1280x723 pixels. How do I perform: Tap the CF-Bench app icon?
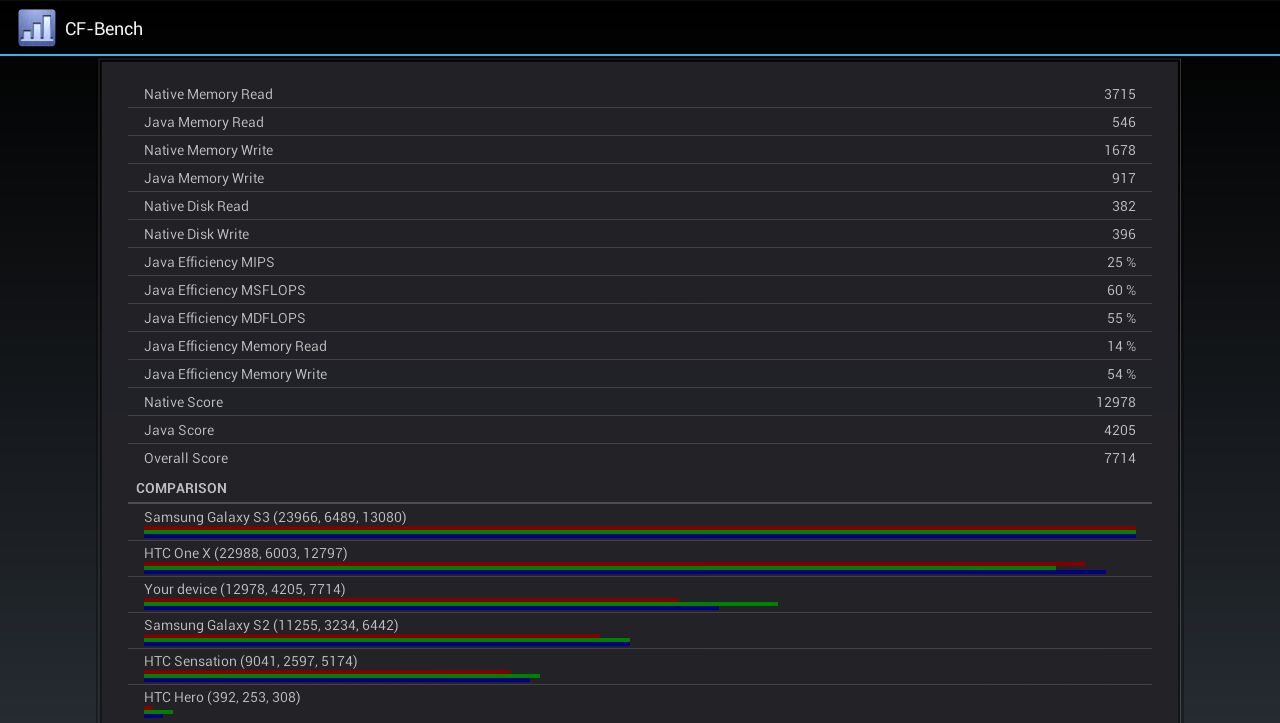(x=37, y=28)
